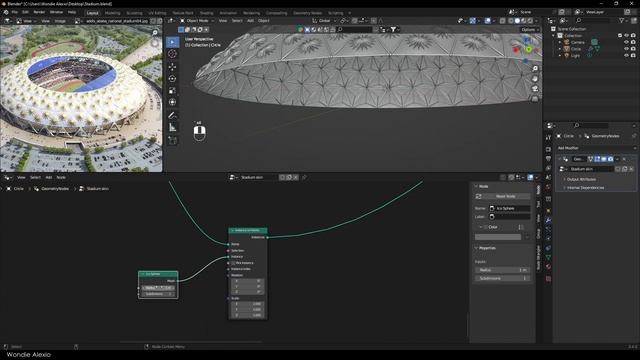Hide Circle object eye icon in outliner
The width and height of the screenshot is (640, 360).
(627, 49)
